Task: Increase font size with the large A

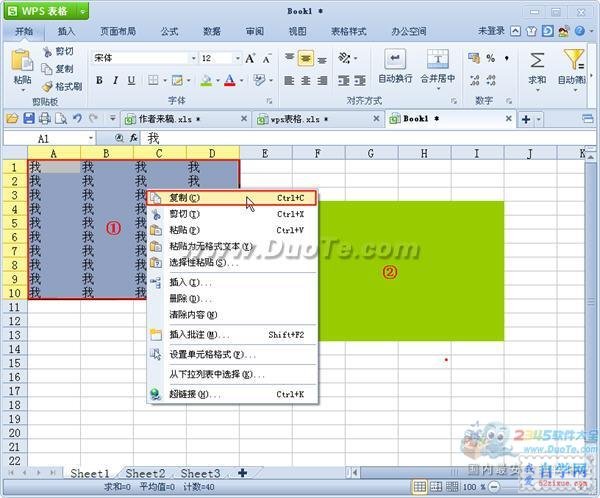Action: point(250,58)
